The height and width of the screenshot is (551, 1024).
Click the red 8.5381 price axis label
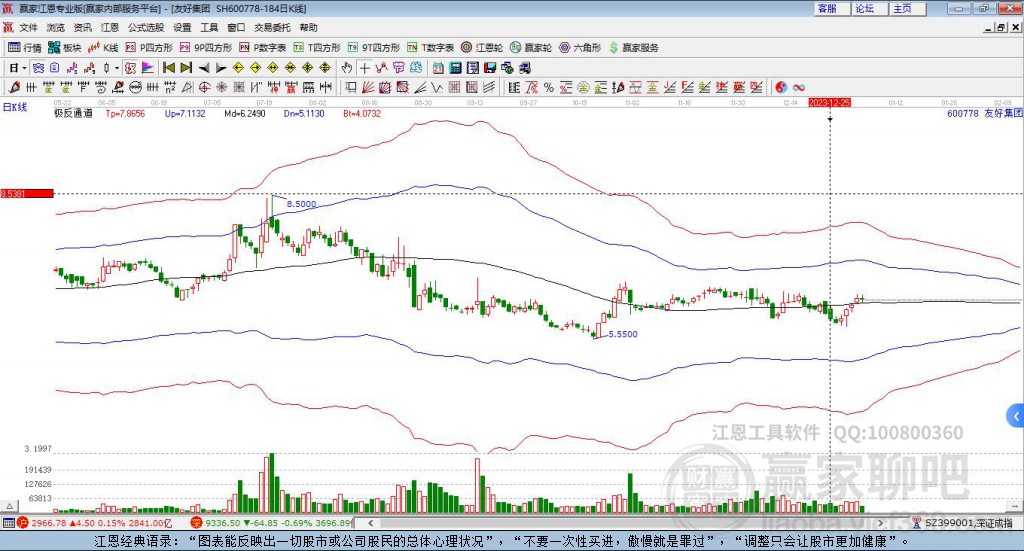(27, 193)
